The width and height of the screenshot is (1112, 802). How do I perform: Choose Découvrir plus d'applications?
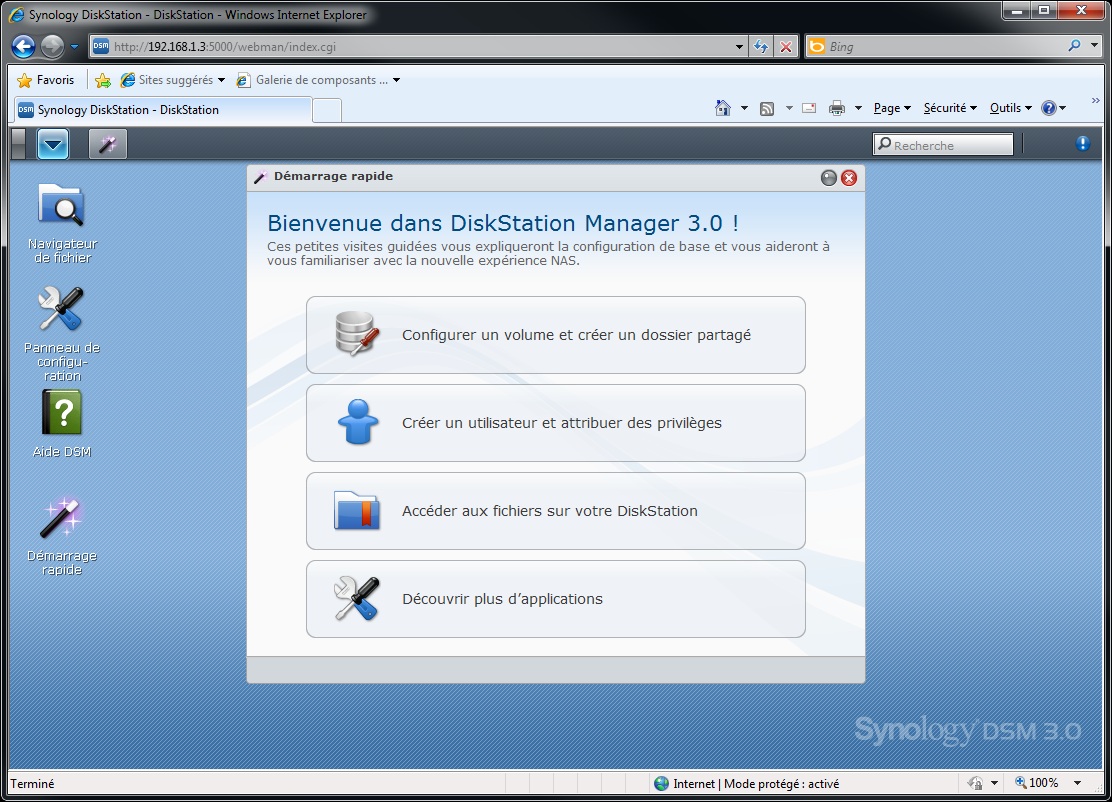pos(555,598)
